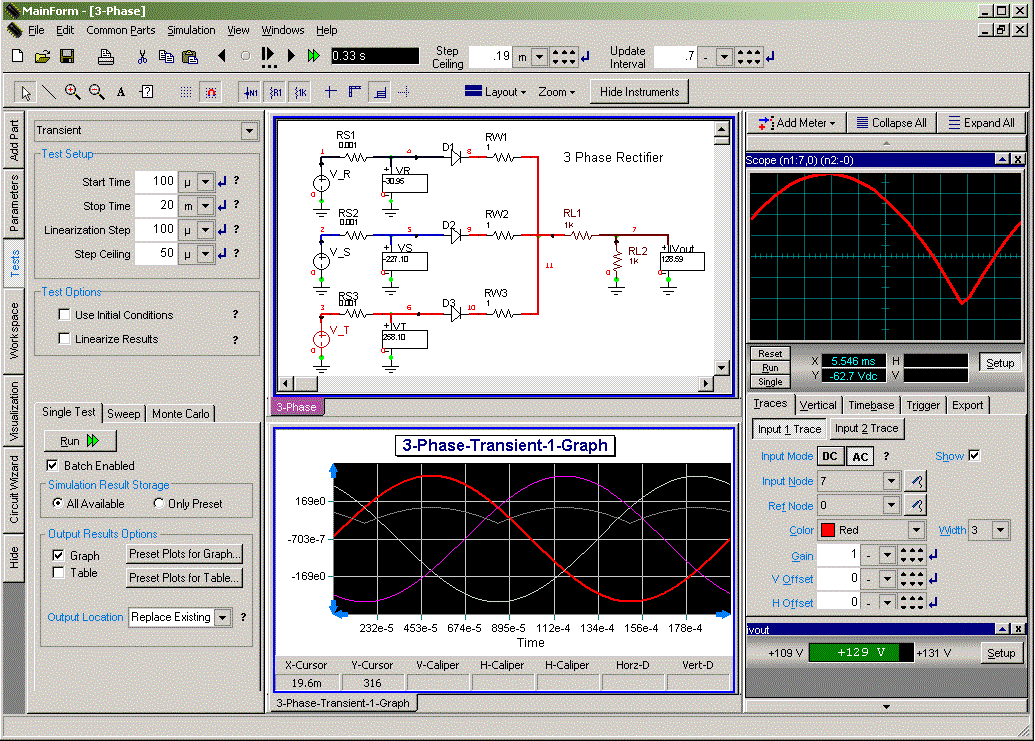
Task: Select the text annotation tool
Action: coord(121,92)
